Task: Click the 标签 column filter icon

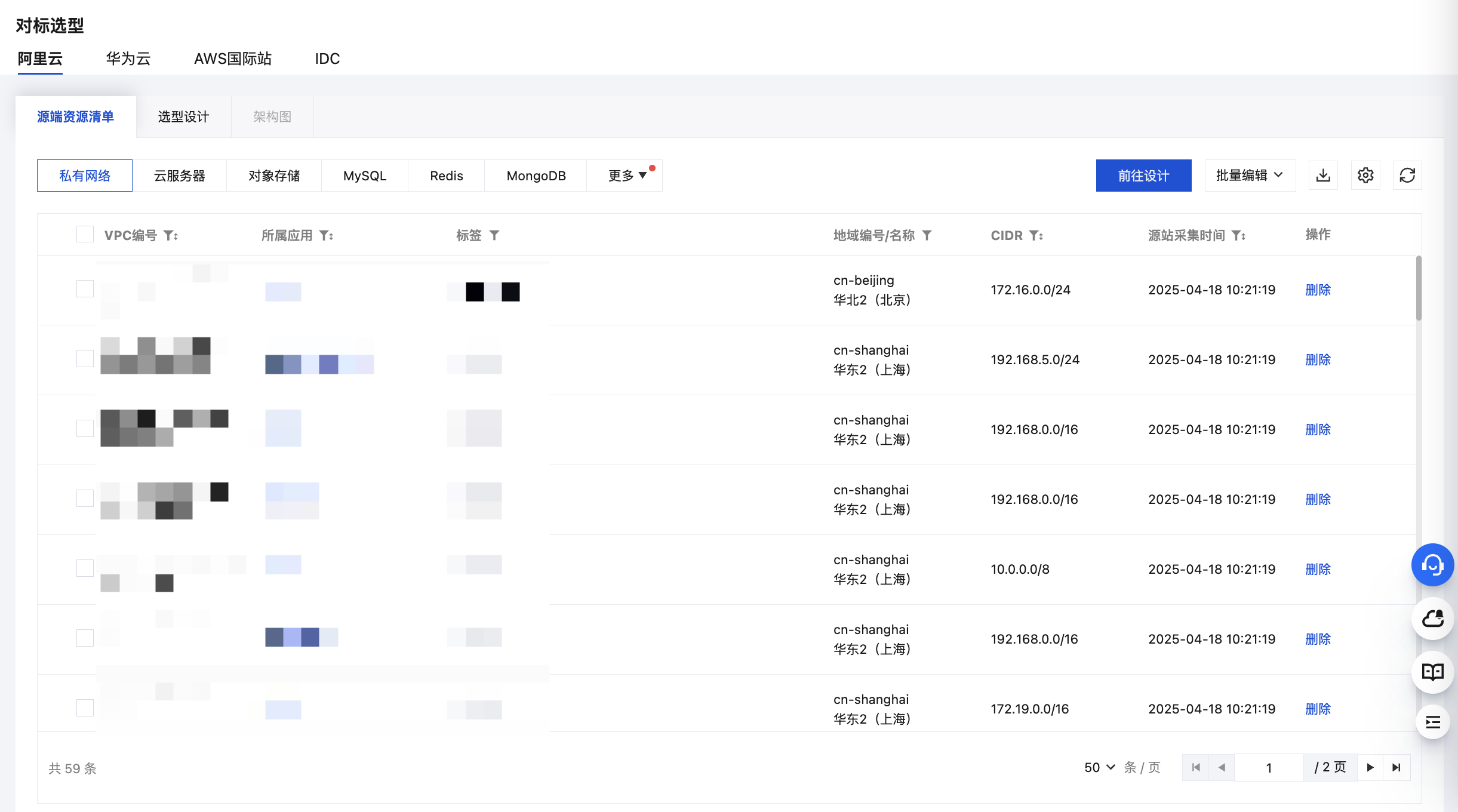Action: [494, 236]
